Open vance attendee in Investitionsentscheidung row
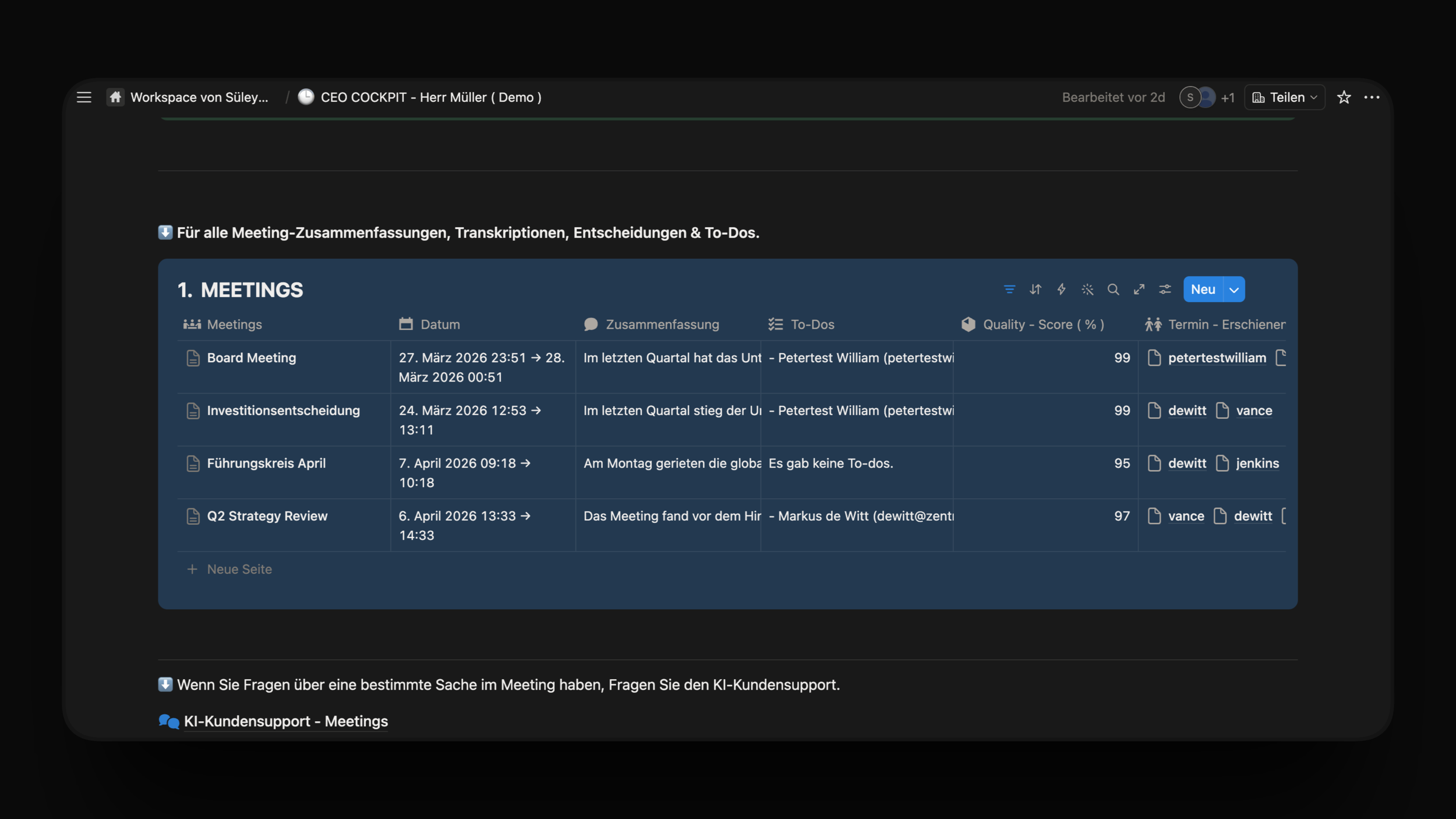The image size is (1456, 819). 1254,411
